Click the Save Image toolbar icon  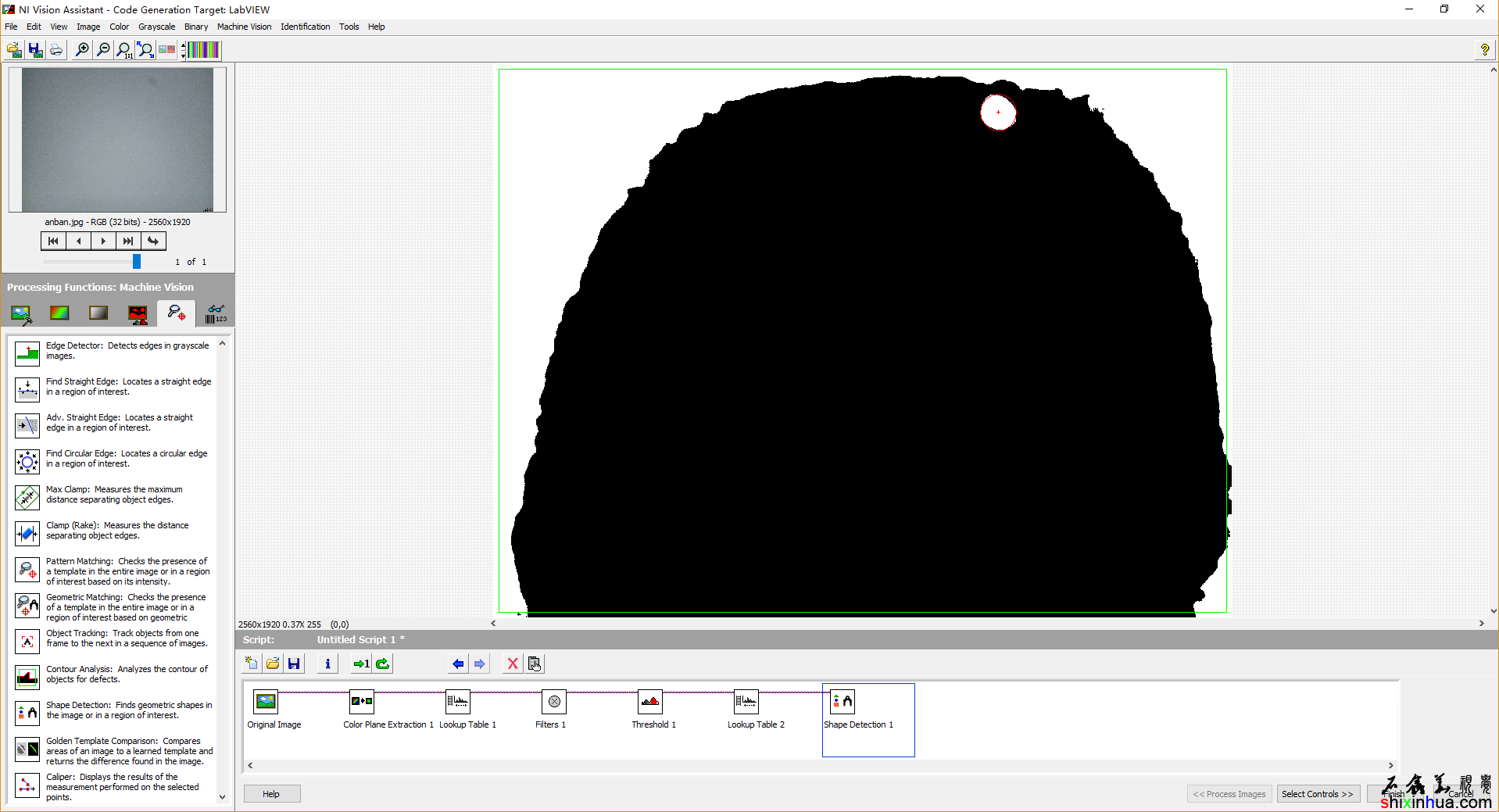[35, 50]
